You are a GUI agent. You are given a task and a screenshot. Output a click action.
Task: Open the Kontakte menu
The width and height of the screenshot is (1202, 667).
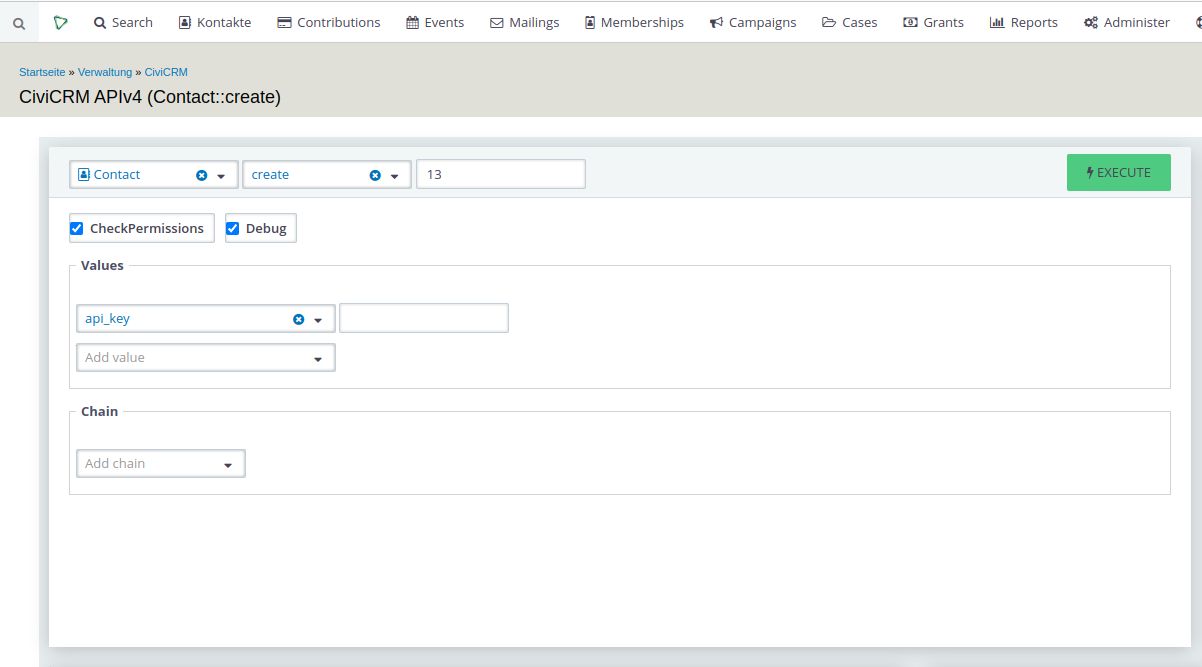click(x=214, y=22)
